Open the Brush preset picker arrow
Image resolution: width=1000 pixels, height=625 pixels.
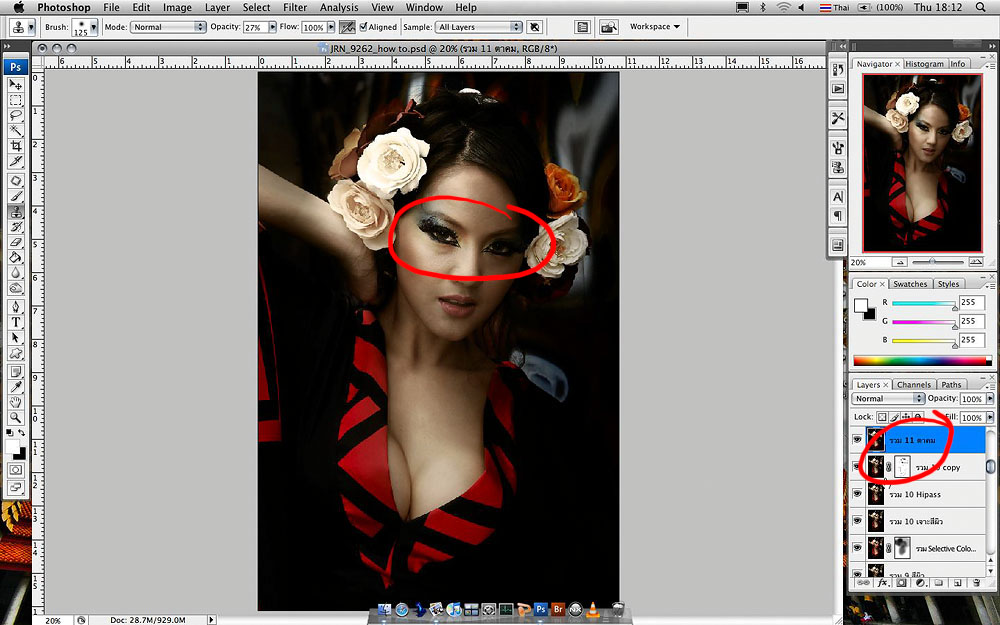(x=94, y=27)
